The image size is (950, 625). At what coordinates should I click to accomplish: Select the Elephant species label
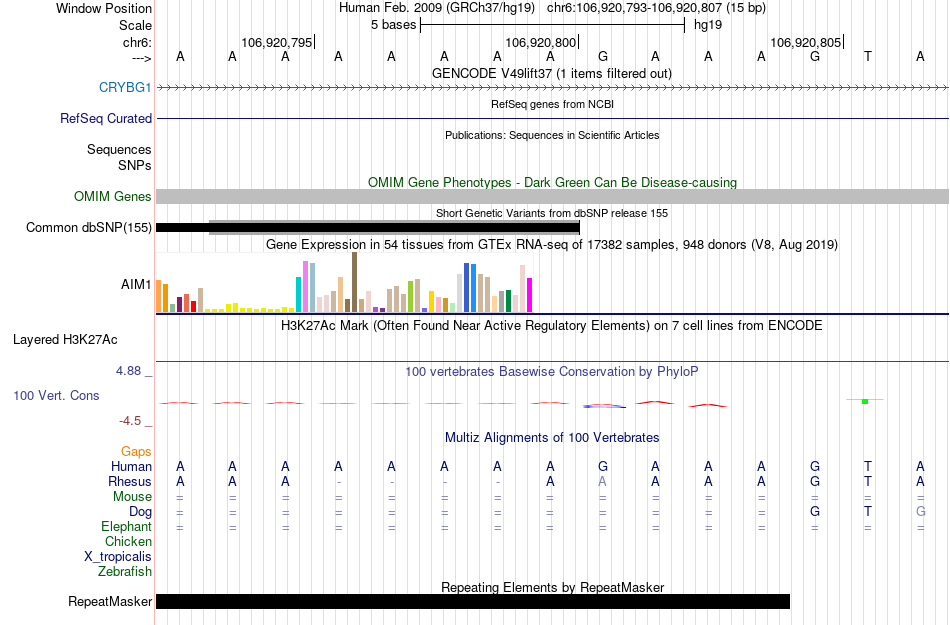tap(127, 527)
